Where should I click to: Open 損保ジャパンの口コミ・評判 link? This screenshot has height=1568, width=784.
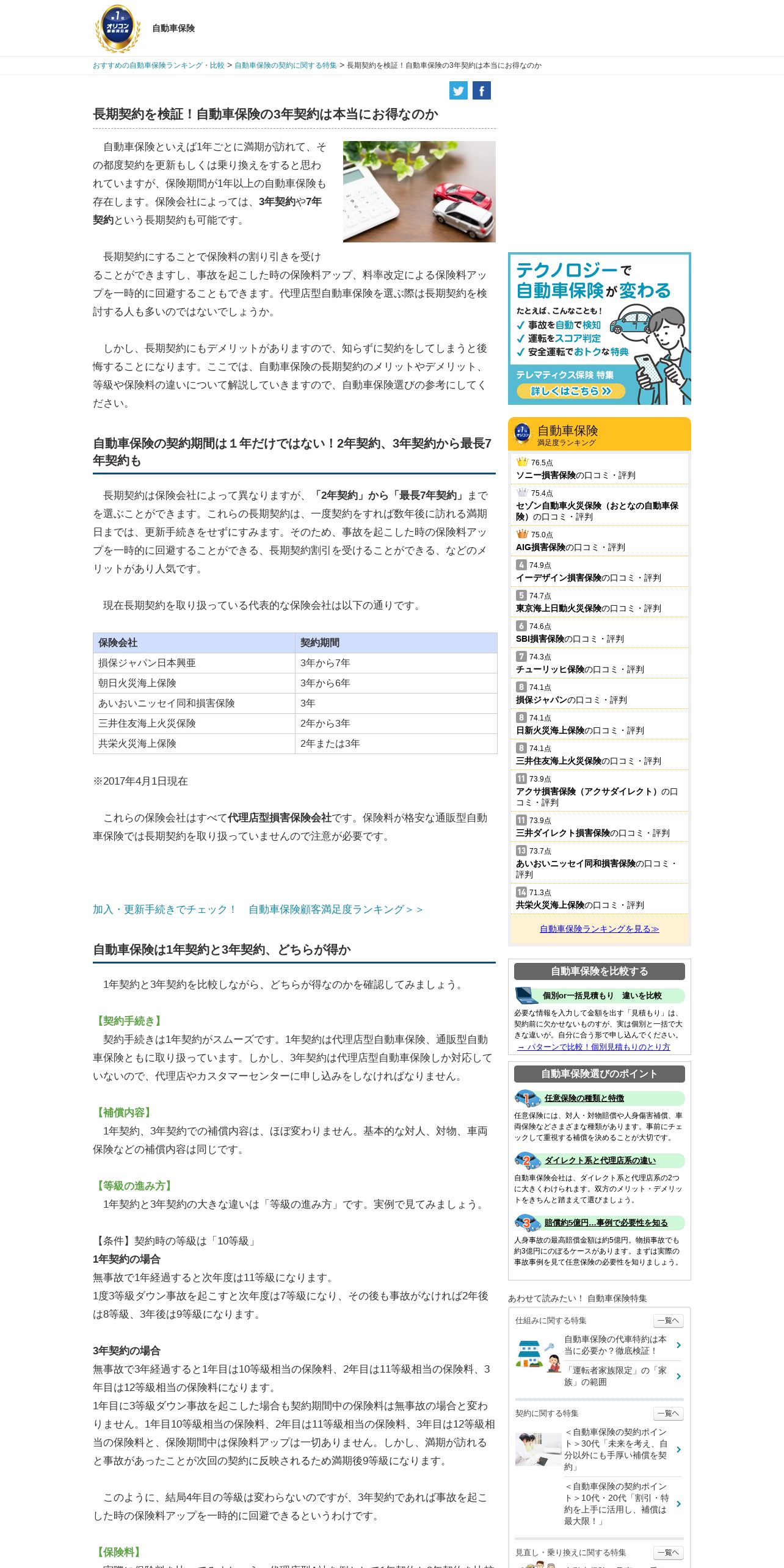pos(572,700)
